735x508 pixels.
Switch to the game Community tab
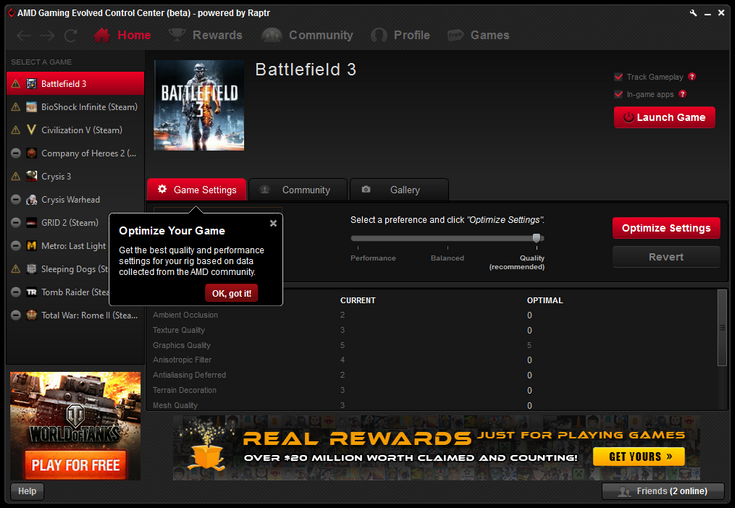point(298,190)
